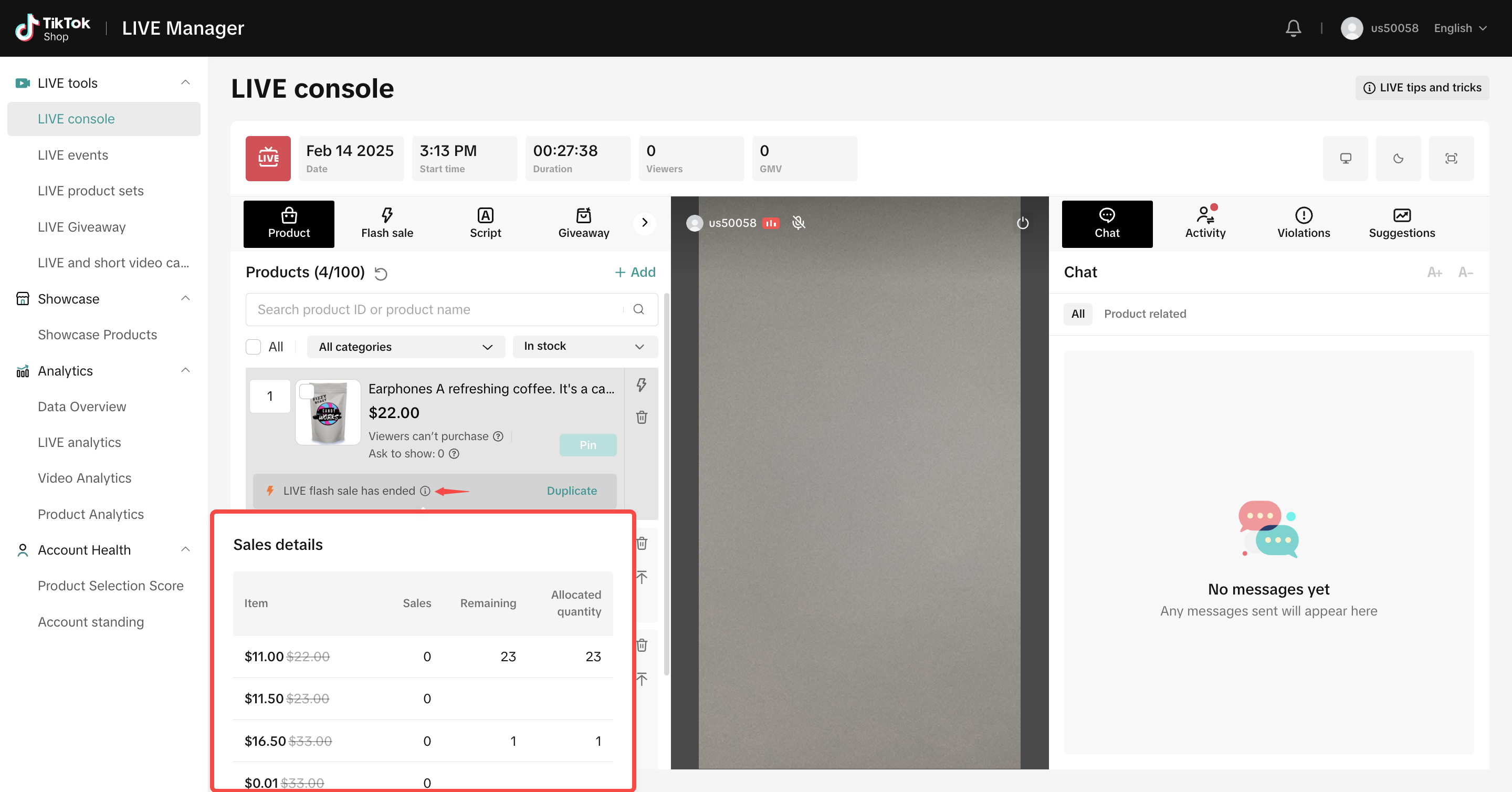Click the muted microphone icon on video

click(x=798, y=223)
